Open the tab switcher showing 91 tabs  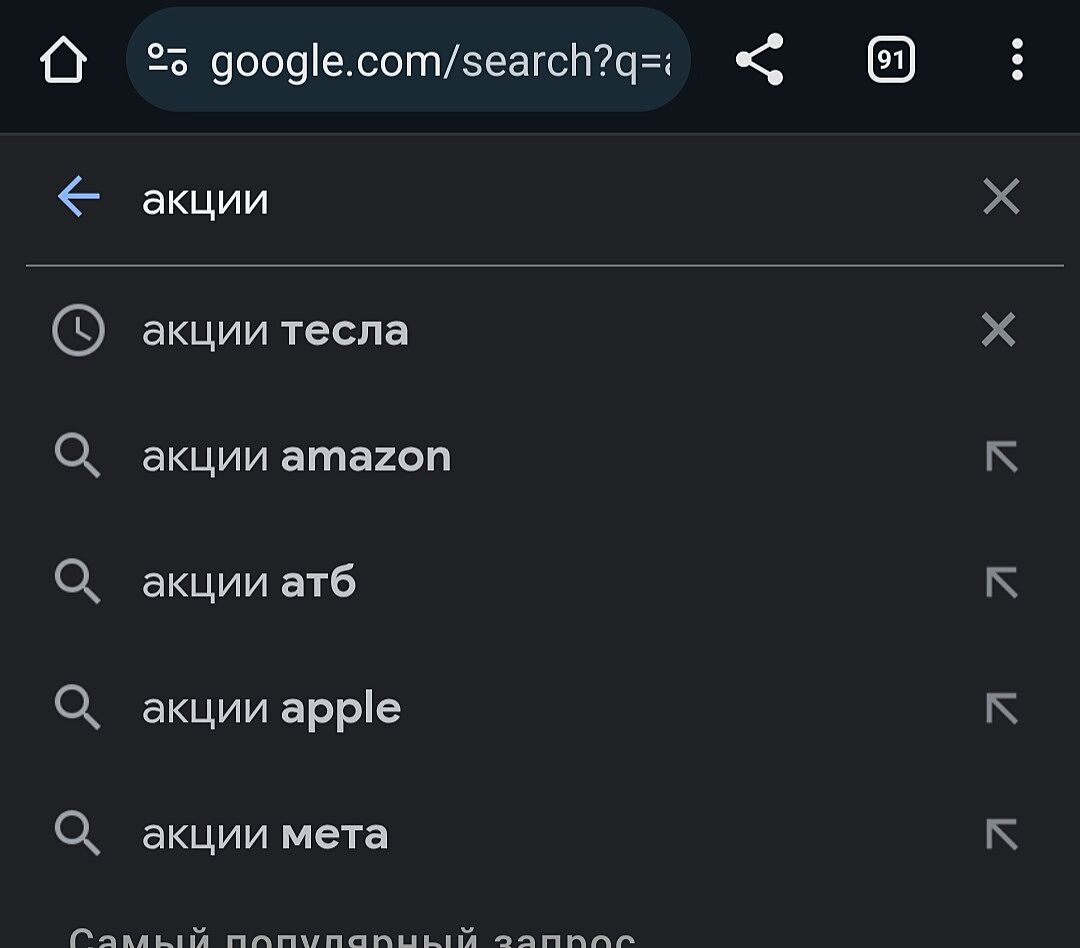point(890,61)
